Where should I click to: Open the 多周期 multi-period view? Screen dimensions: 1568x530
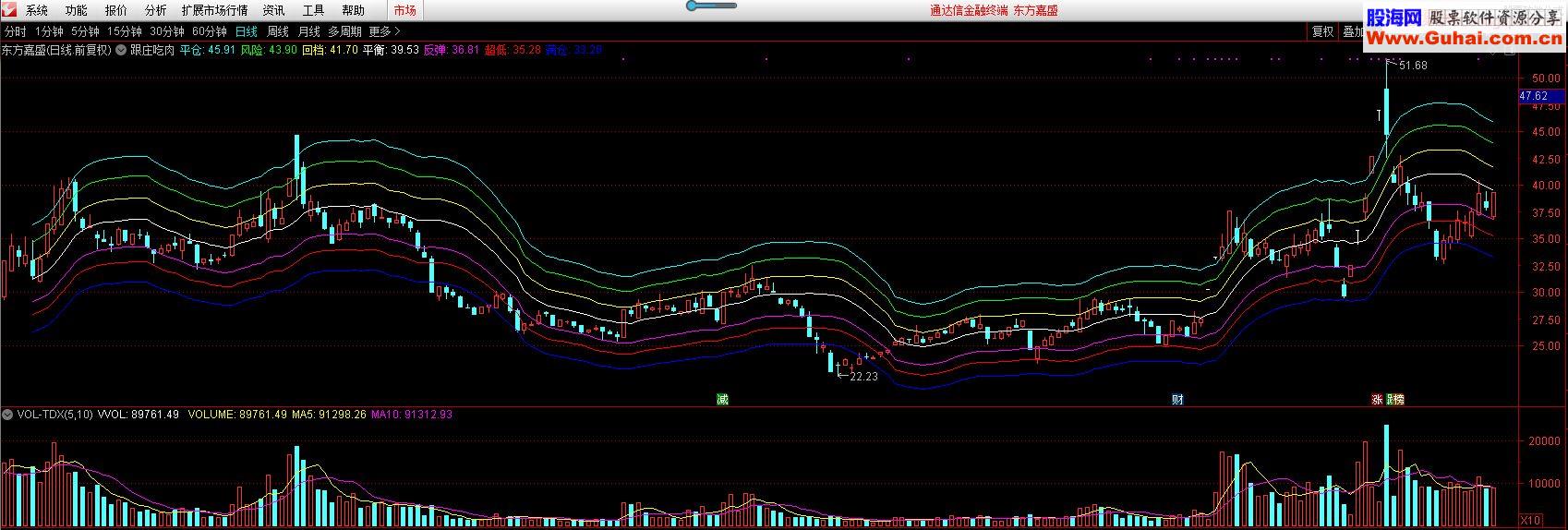point(344,31)
